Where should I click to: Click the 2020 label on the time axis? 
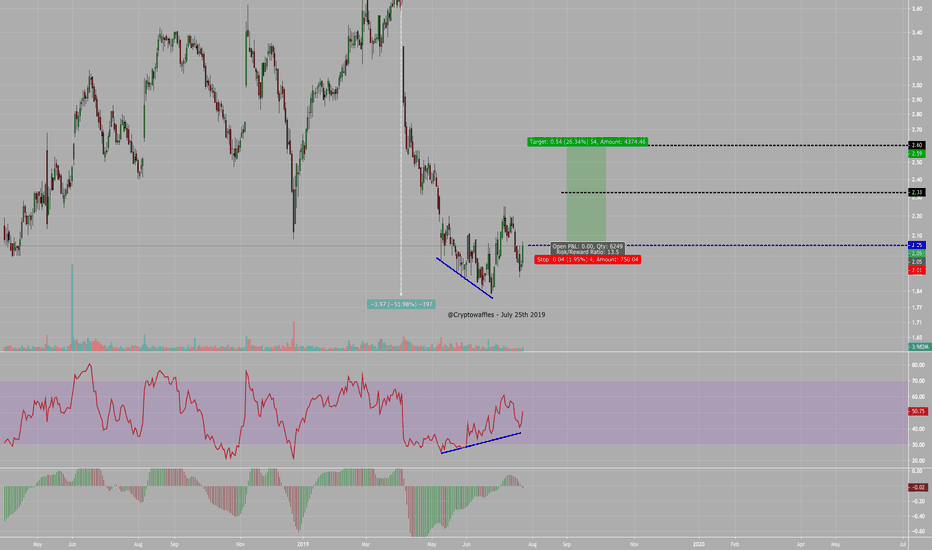pos(699,544)
